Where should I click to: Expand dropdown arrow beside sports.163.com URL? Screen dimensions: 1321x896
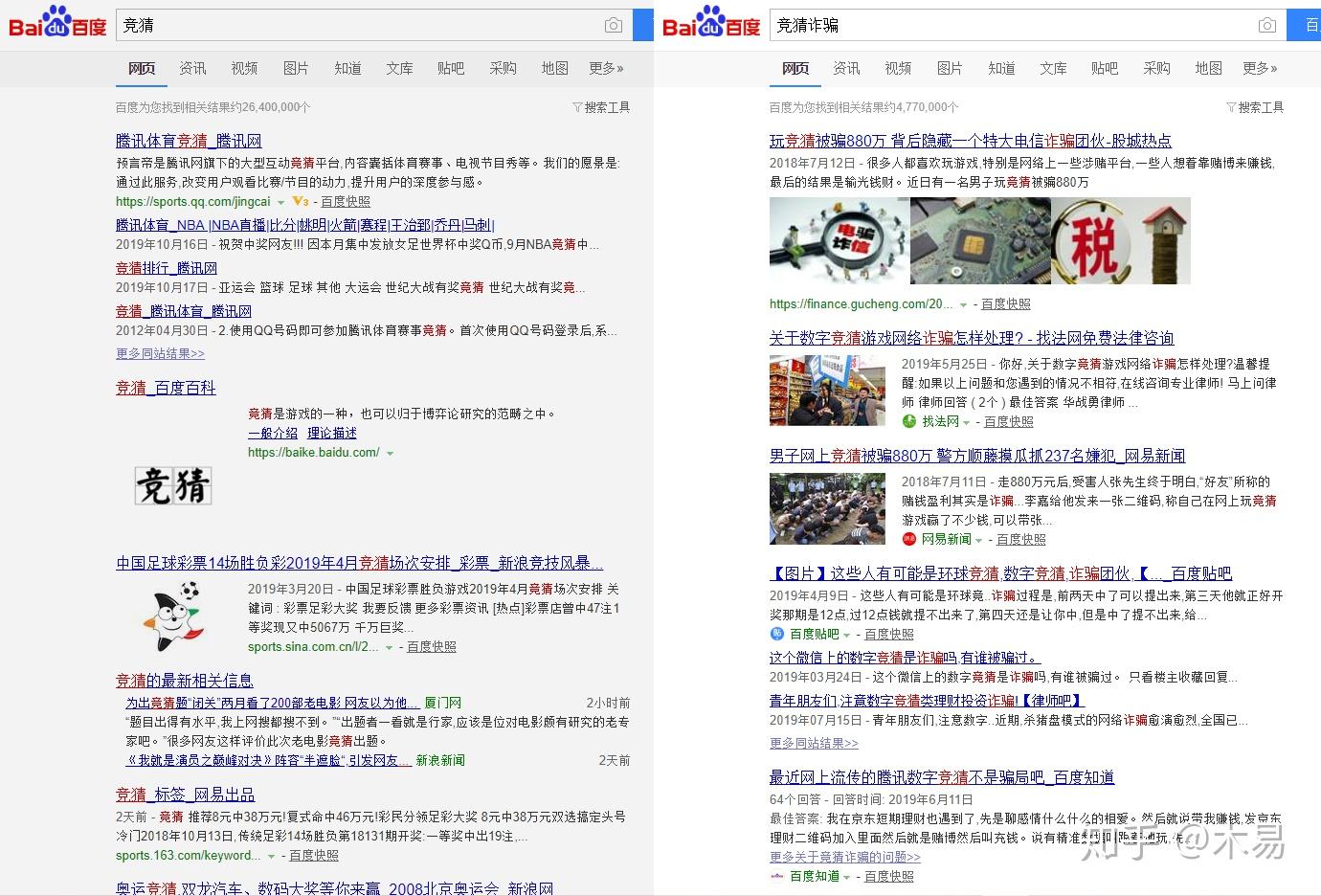pos(271,857)
